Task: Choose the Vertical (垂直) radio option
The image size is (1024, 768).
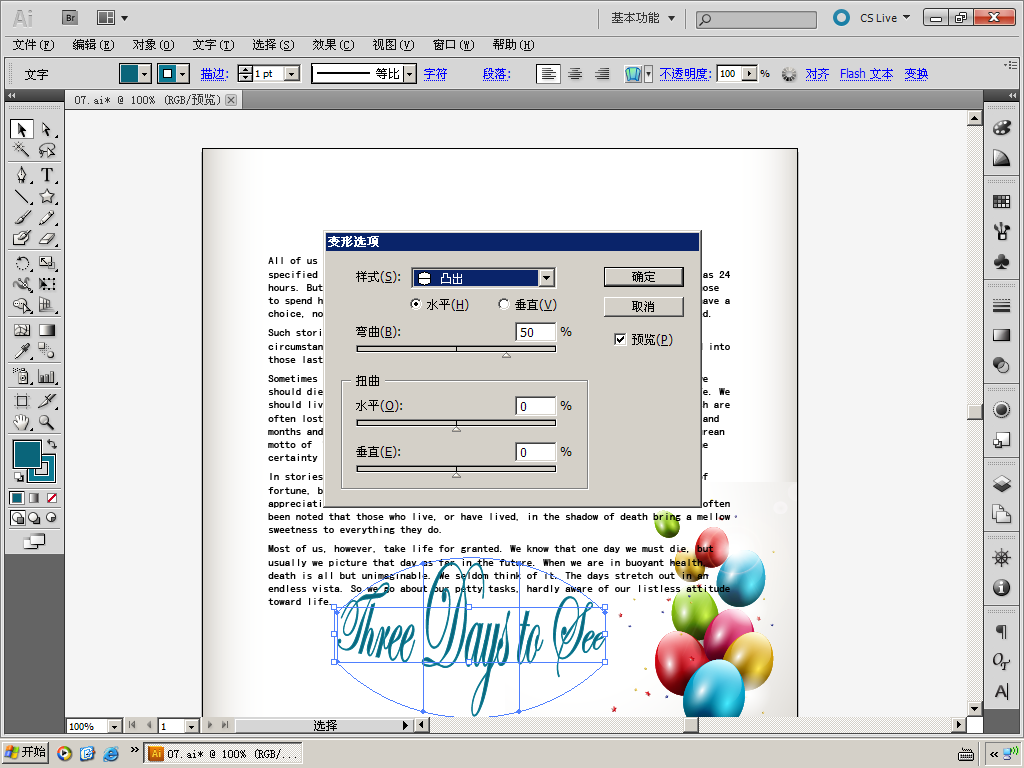Action: (x=504, y=304)
